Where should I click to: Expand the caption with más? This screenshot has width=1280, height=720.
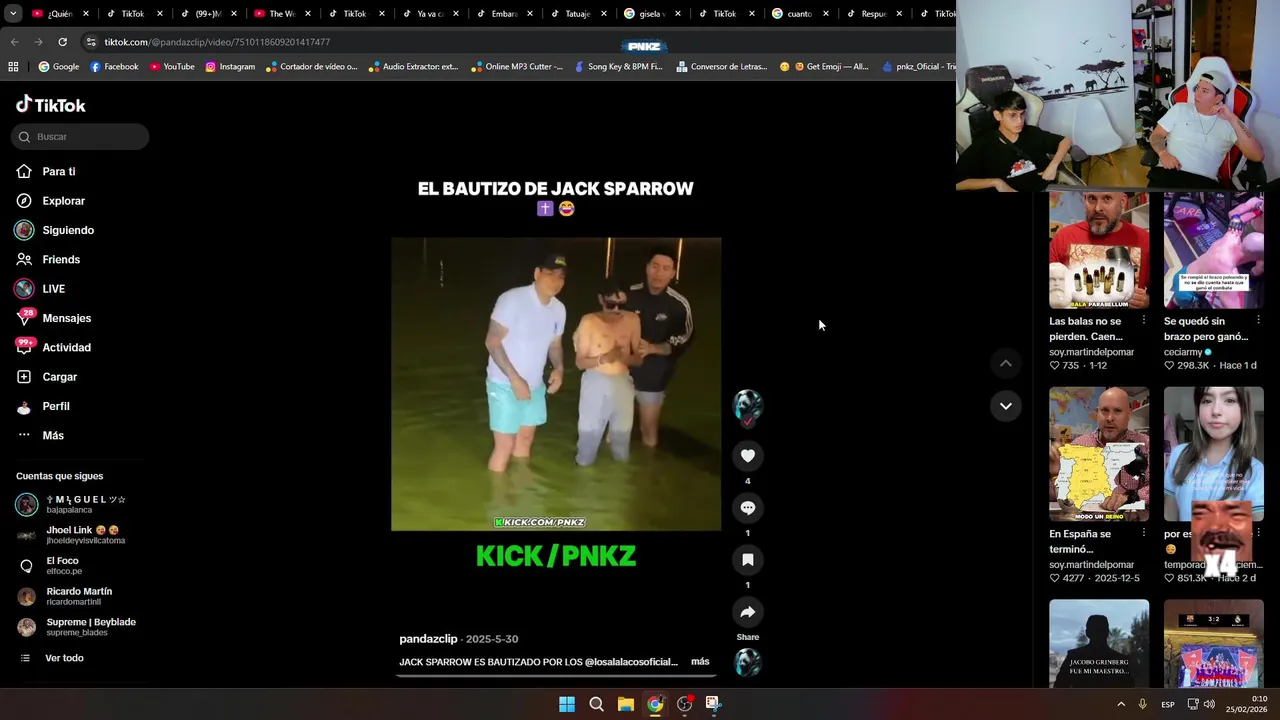700,662
